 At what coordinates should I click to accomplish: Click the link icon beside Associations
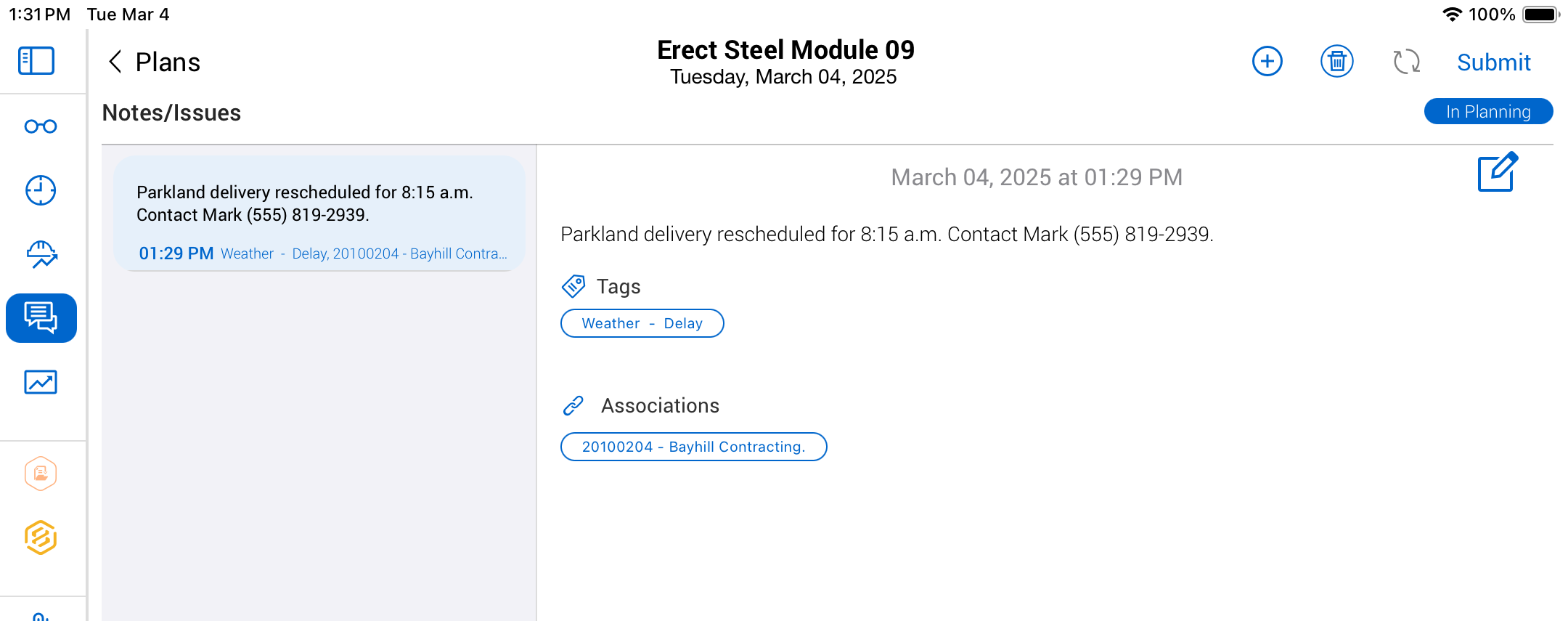[573, 405]
